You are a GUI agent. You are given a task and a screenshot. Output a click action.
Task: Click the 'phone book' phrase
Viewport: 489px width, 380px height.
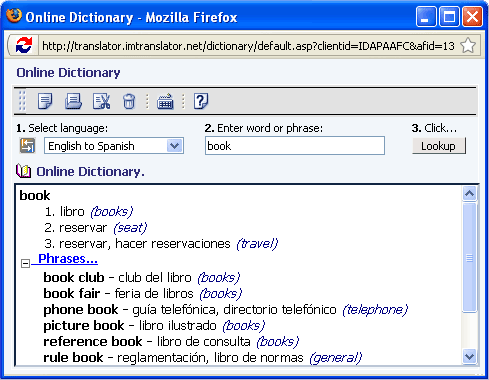click(81, 310)
